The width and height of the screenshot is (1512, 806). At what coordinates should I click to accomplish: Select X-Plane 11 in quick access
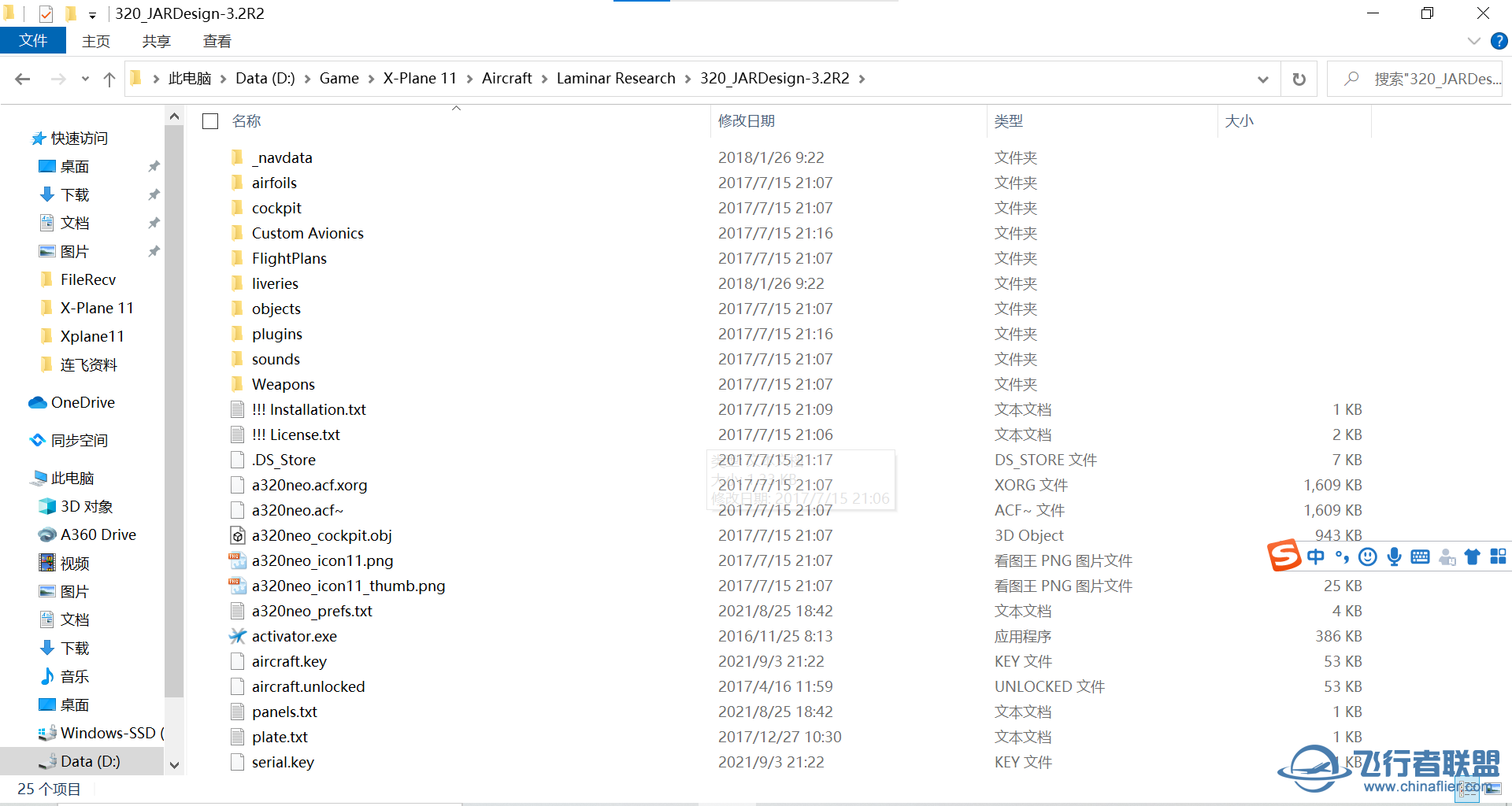pos(97,308)
